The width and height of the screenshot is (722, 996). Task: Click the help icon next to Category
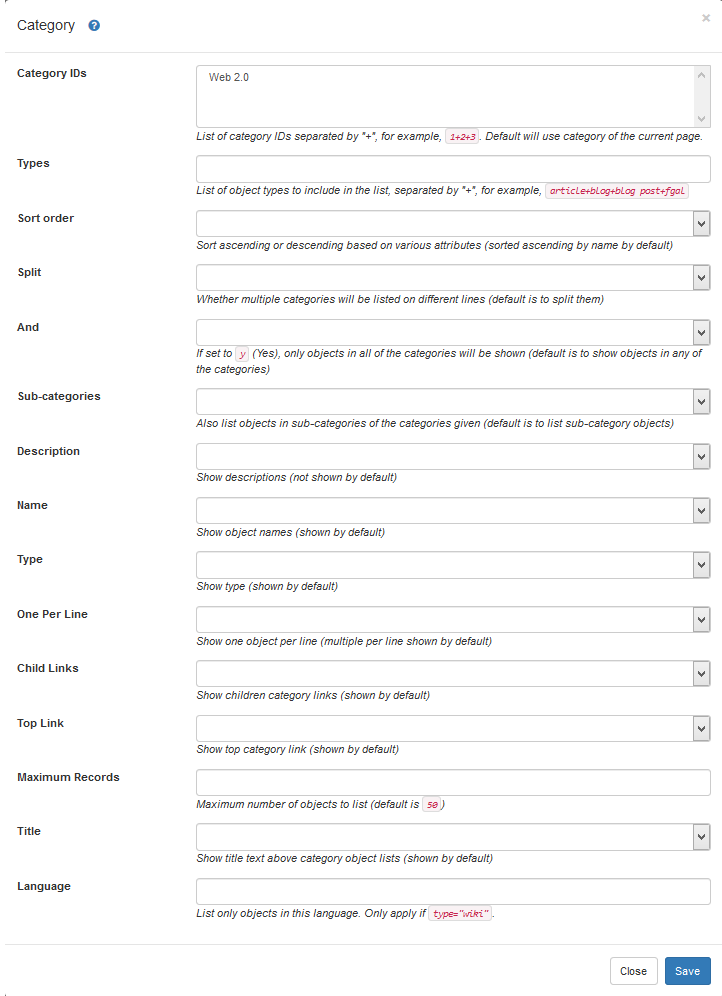(94, 26)
